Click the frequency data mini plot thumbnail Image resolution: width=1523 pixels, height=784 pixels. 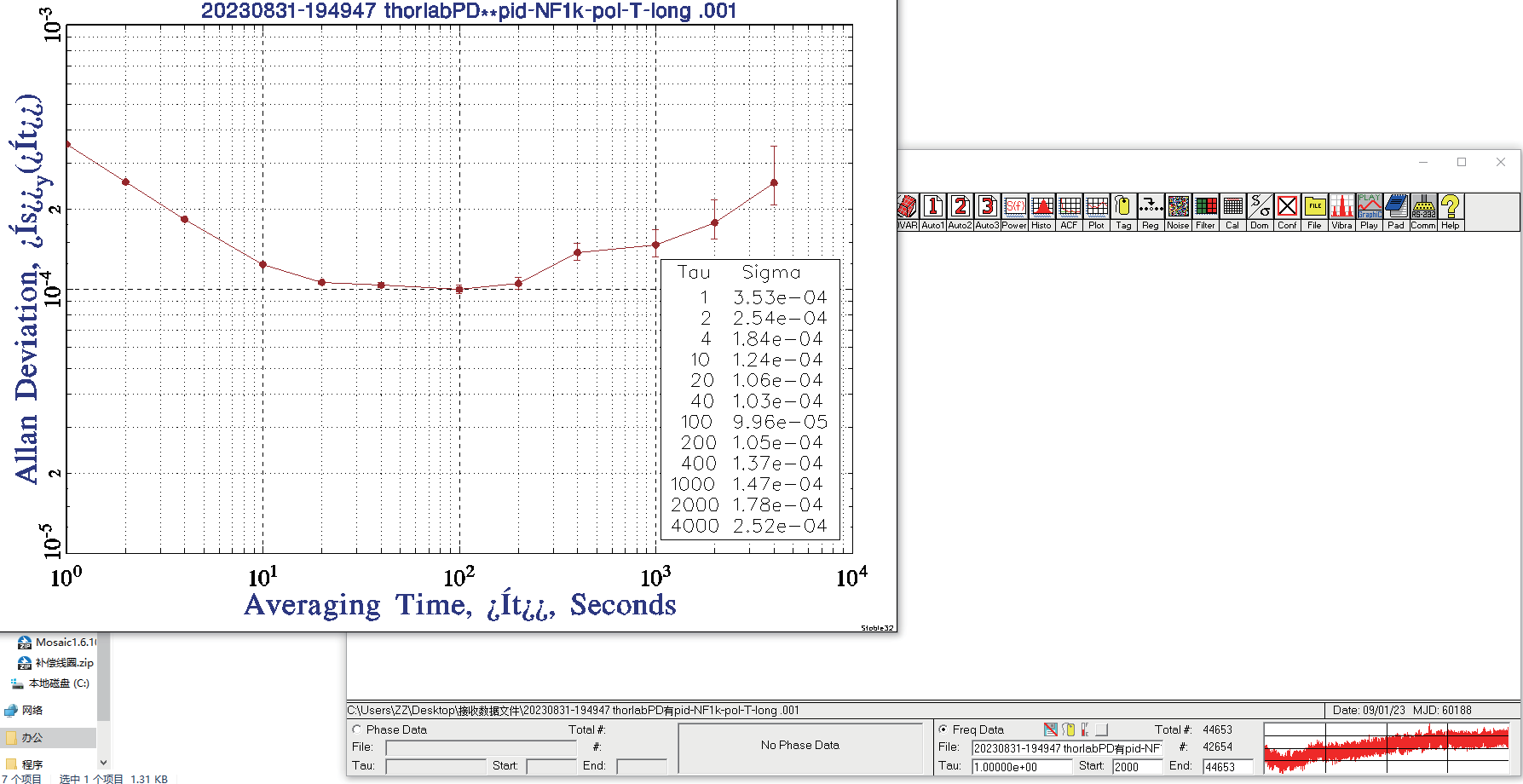coord(1387,747)
